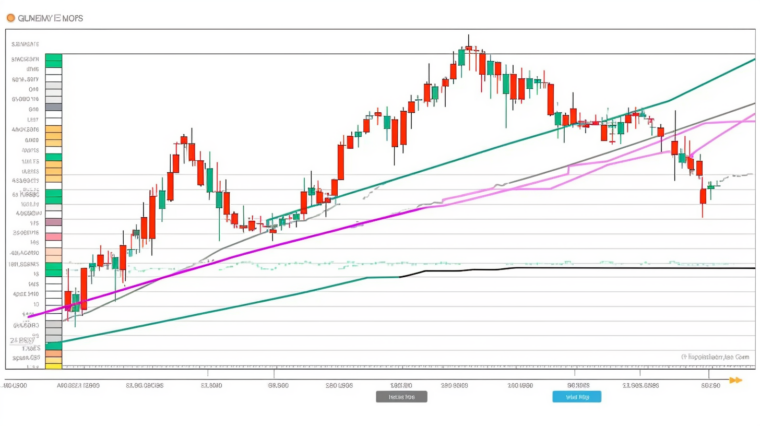Click the orange double-arrow at the axis end

pyautogui.click(x=736, y=380)
